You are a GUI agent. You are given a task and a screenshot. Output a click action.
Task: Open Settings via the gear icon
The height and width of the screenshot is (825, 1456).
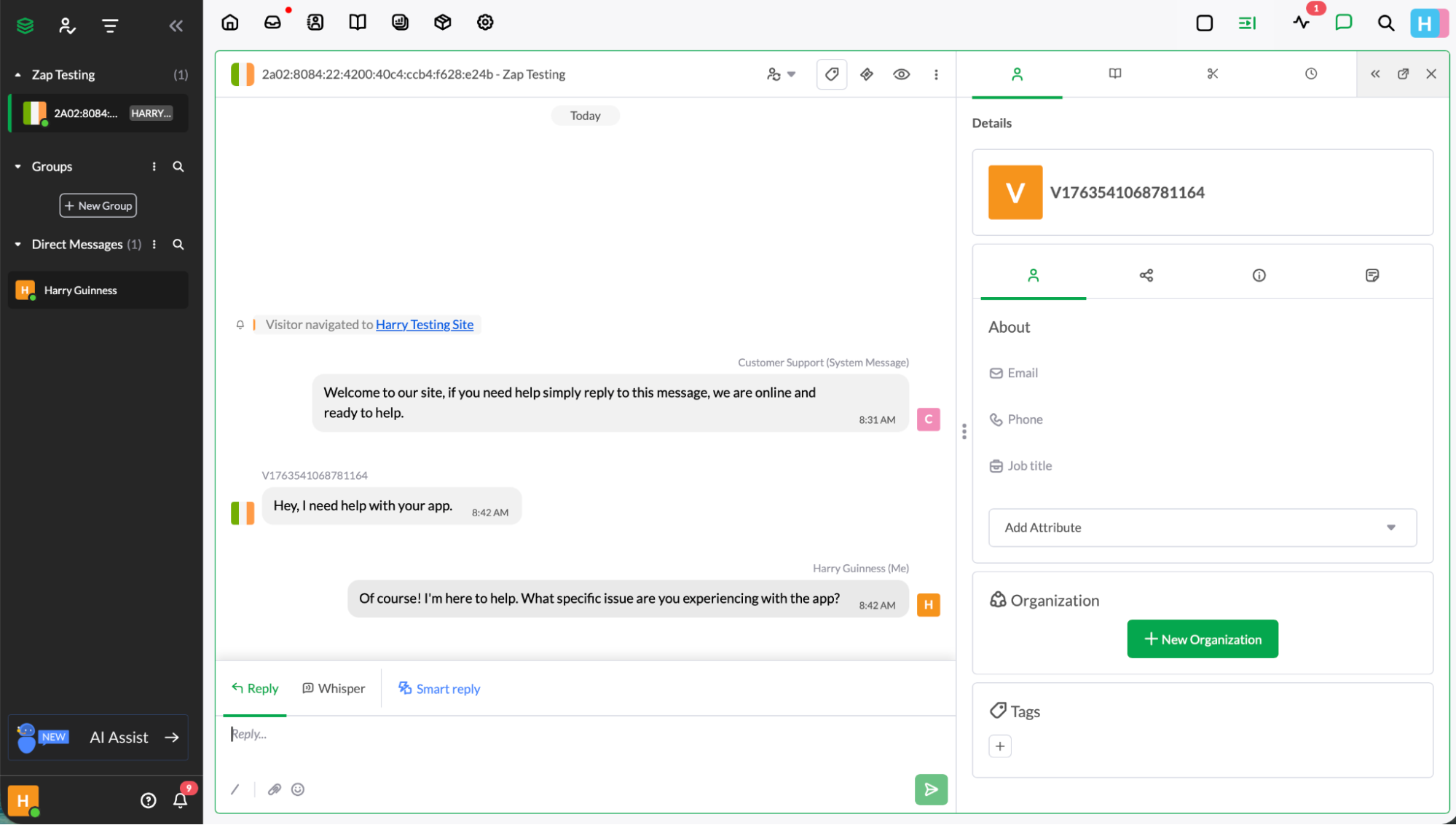[x=484, y=22]
